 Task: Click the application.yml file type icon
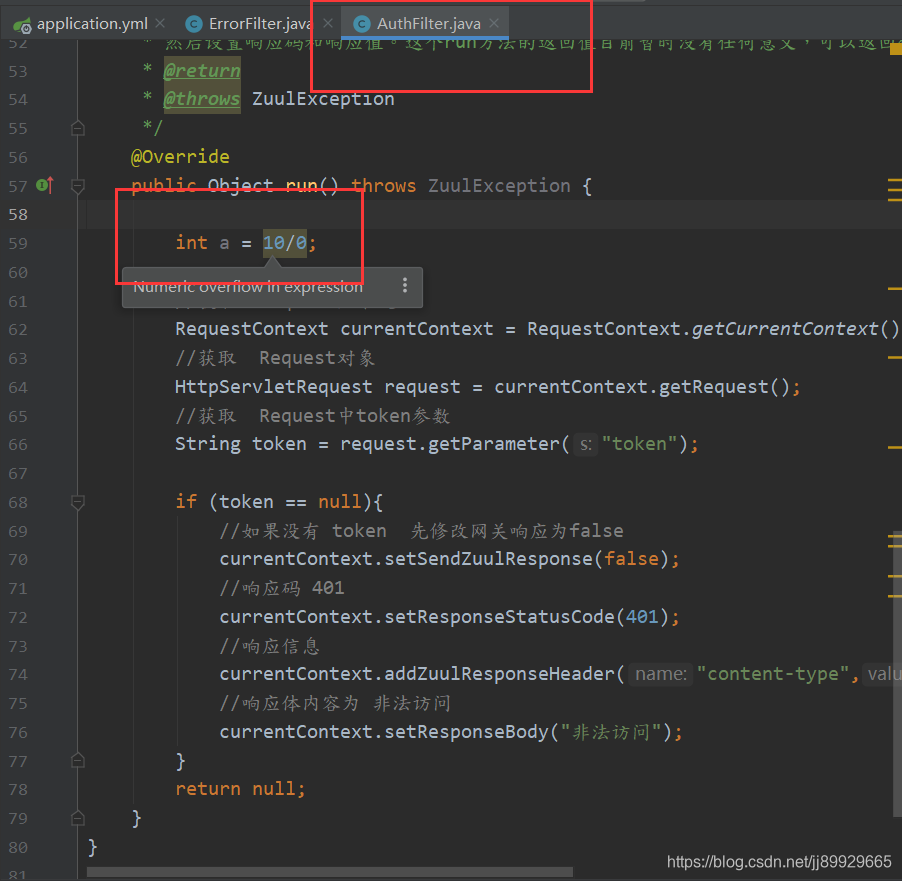pos(22,25)
